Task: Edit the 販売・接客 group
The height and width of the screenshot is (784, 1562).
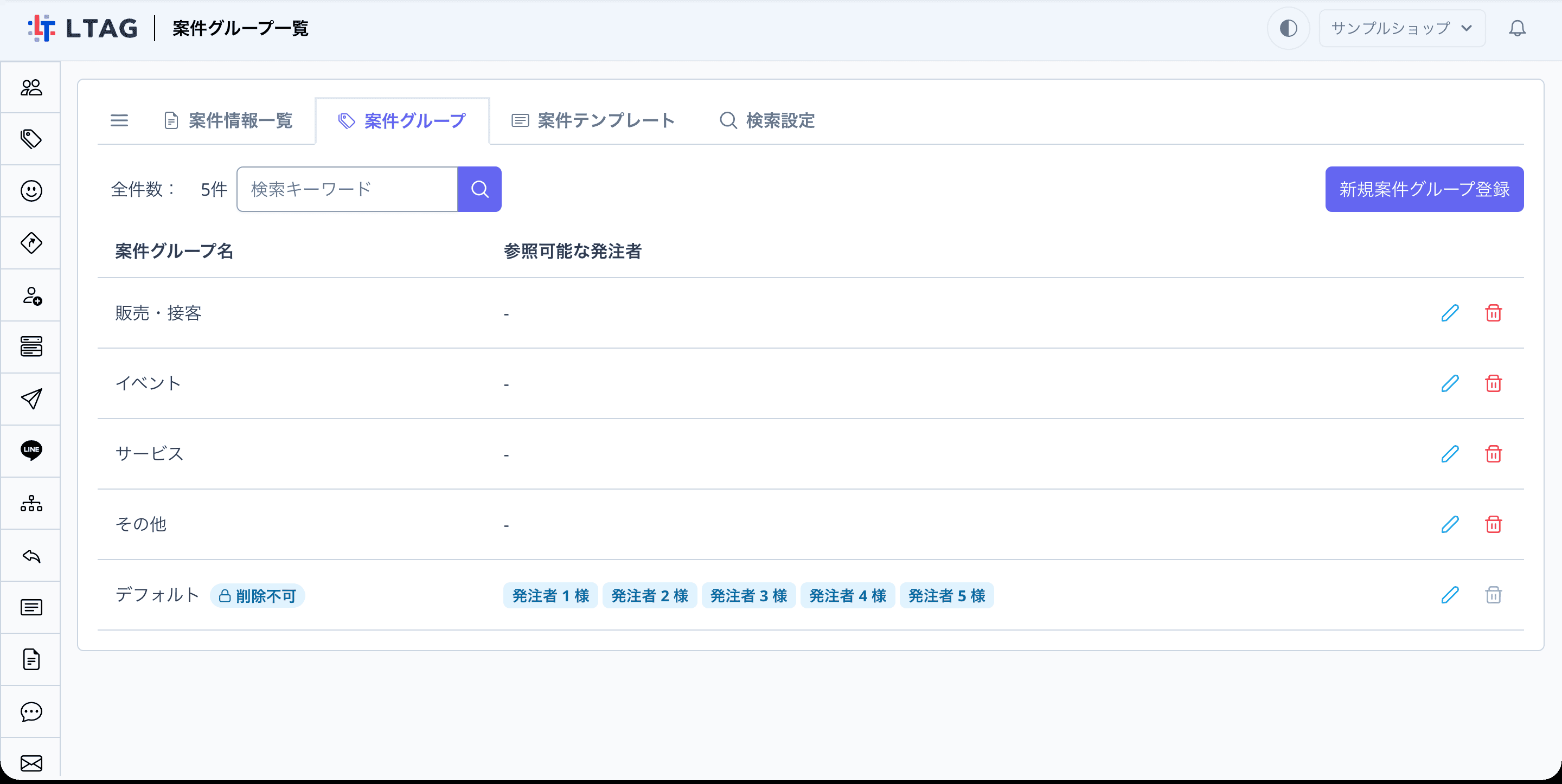Action: coord(1450,313)
